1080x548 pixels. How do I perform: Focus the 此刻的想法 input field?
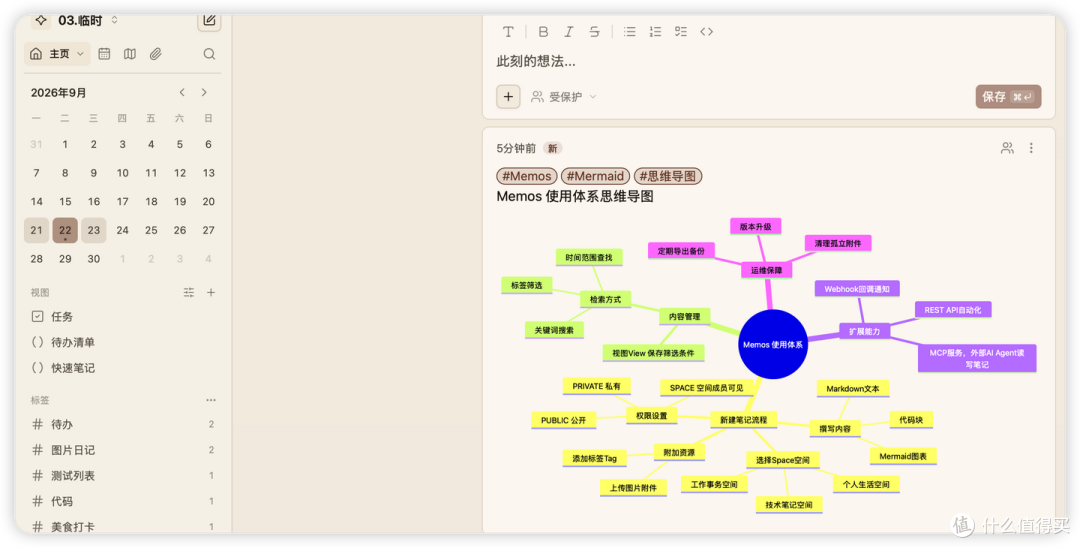pyautogui.click(x=769, y=61)
